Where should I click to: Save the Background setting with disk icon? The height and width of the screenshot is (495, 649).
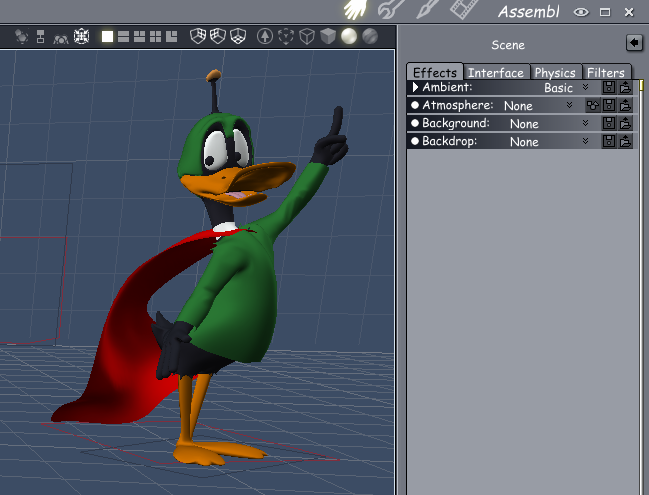tap(609, 123)
